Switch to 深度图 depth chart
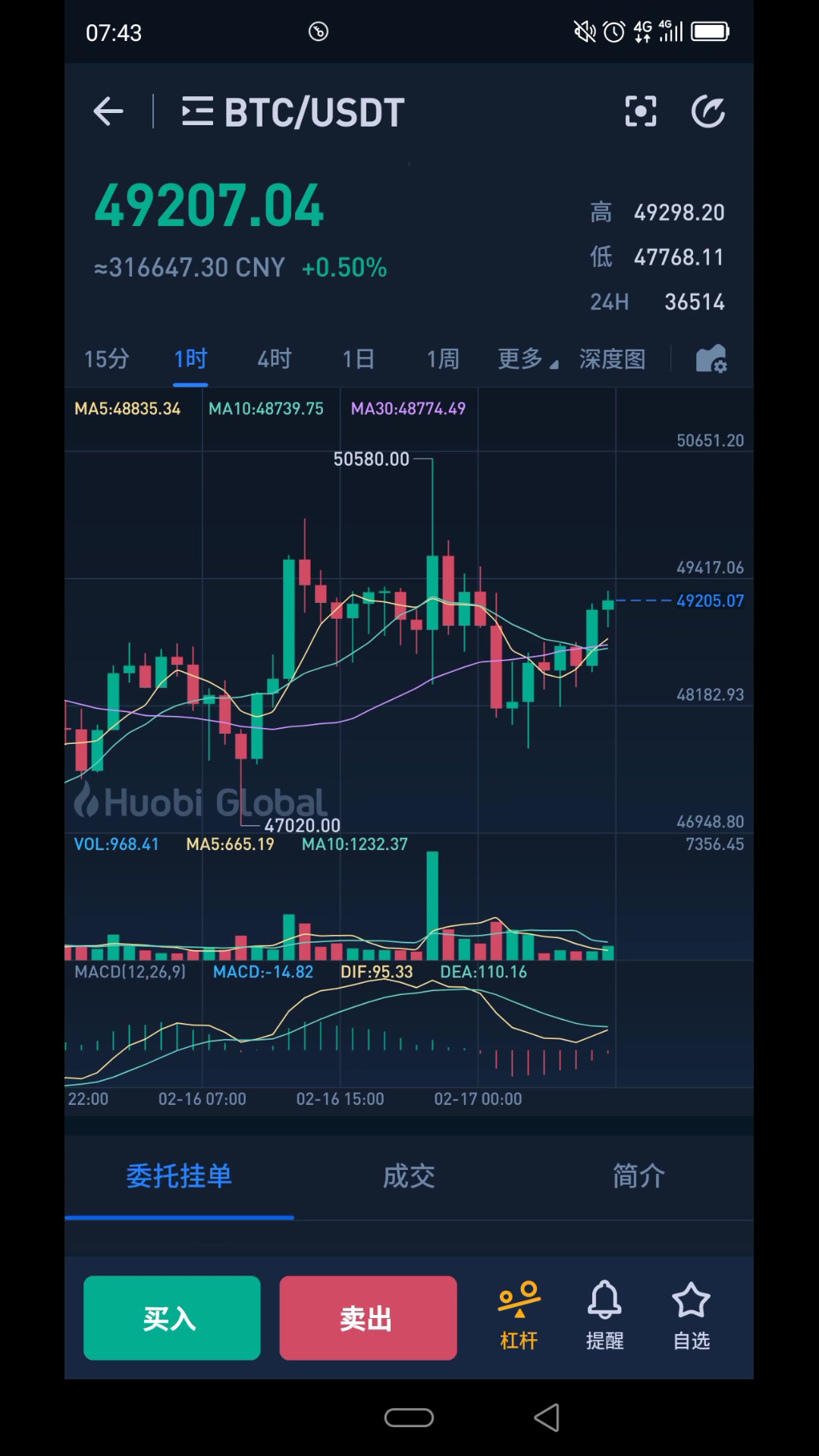The height and width of the screenshot is (1456, 819). pyautogui.click(x=613, y=359)
